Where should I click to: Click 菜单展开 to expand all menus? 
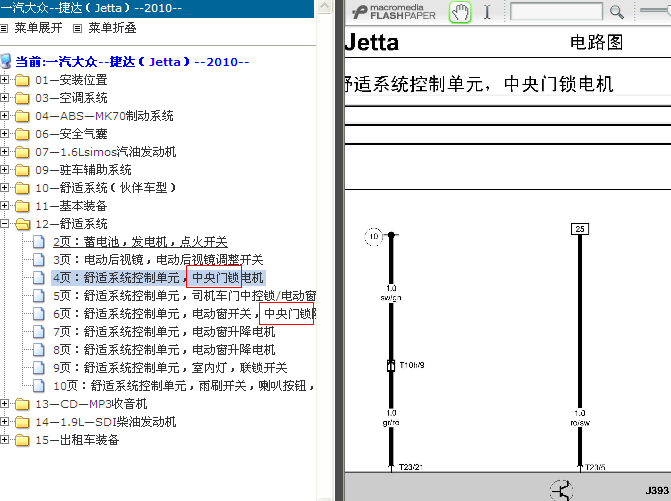point(38,28)
